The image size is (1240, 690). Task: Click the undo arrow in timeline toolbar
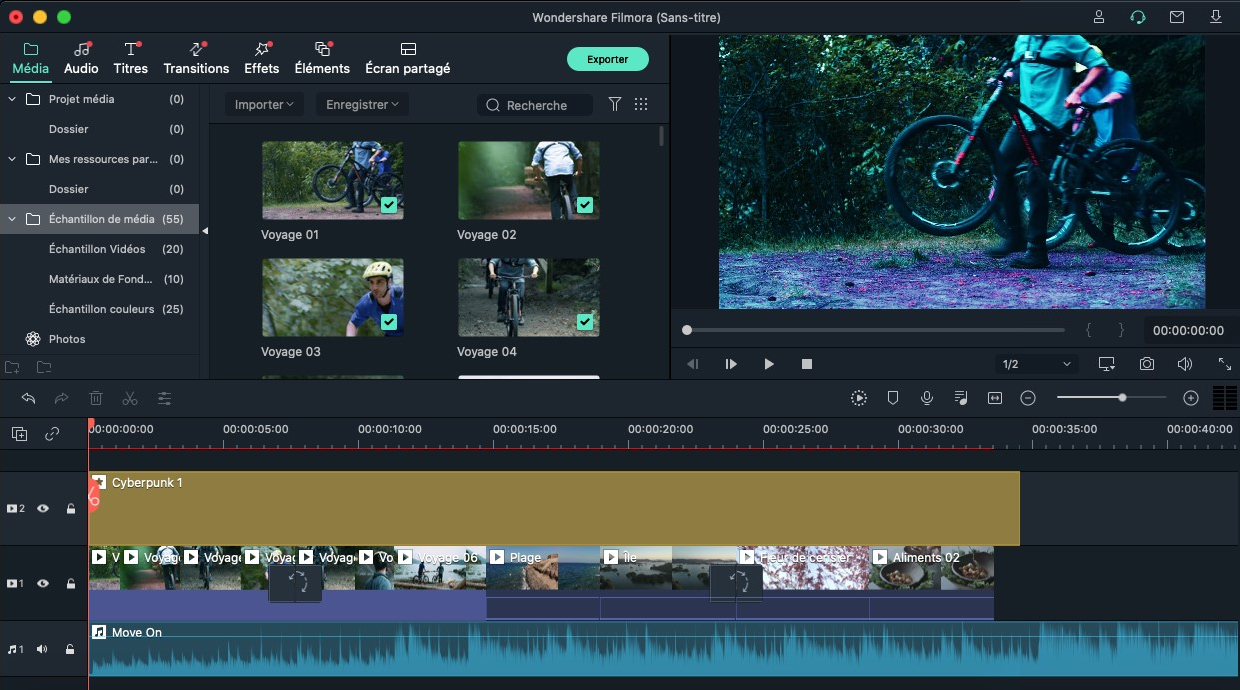tap(28, 398)
